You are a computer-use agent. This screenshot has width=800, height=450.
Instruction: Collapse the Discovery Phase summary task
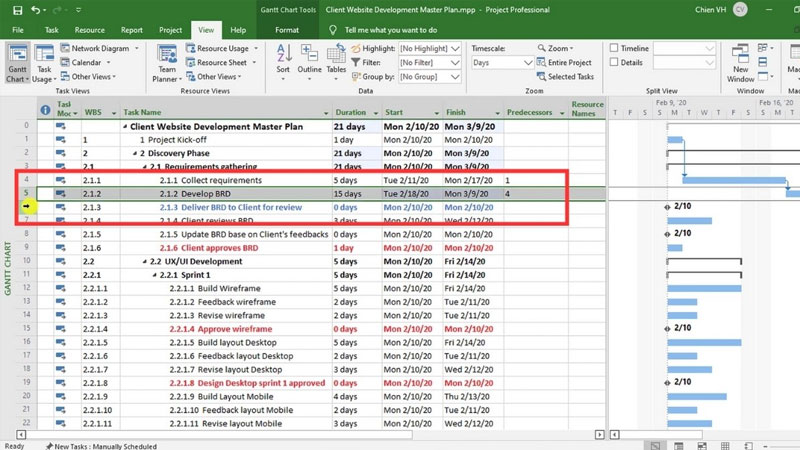(x=134, y=154)
